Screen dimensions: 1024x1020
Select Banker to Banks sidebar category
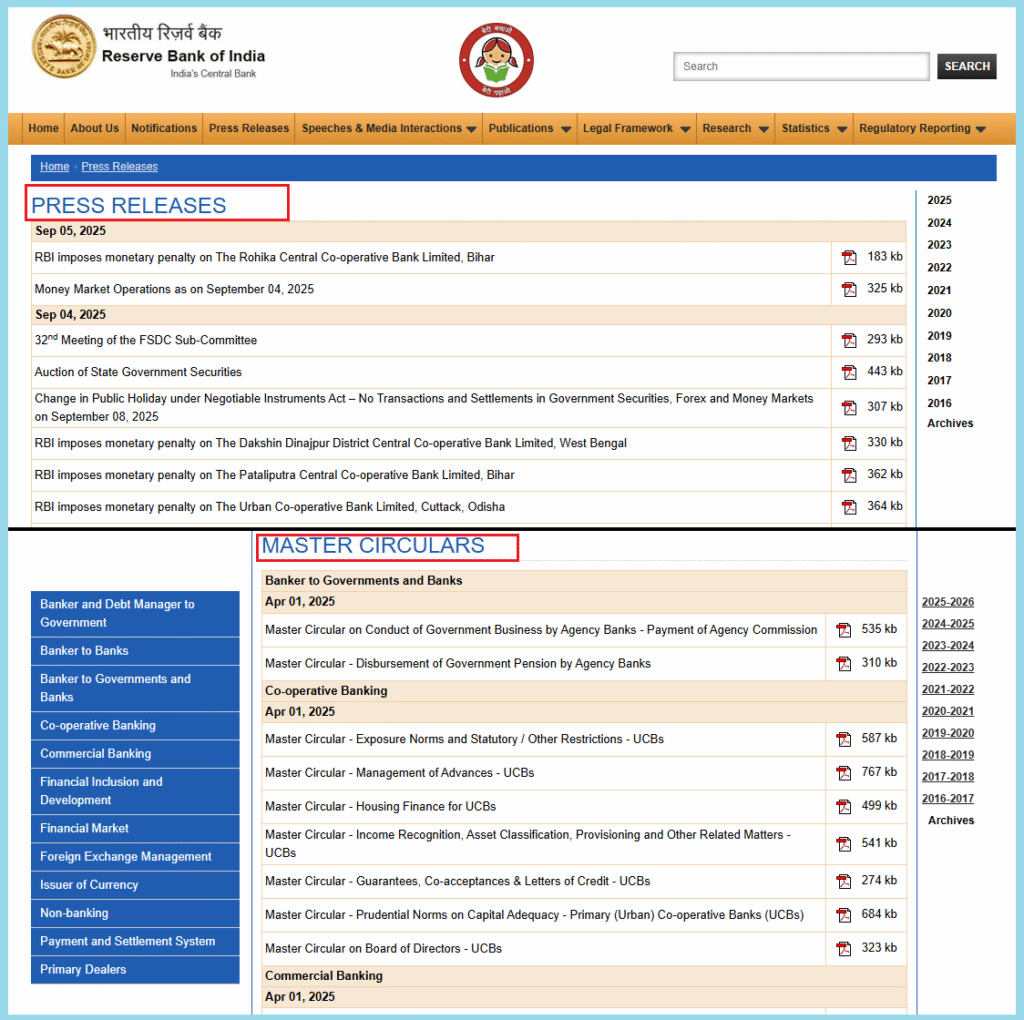135,651
